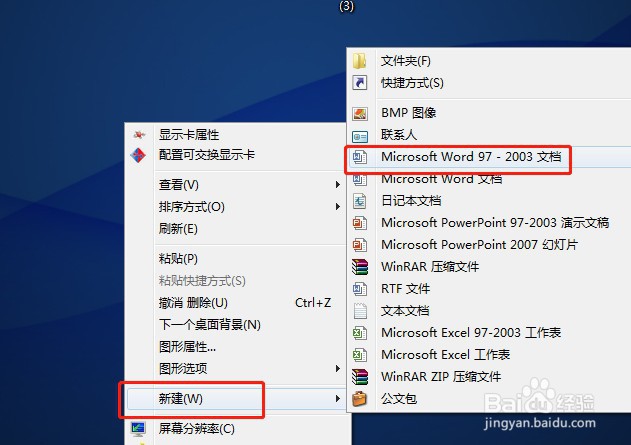
Task: Create a new BMP 图像
Action: (x=408, y=113)
